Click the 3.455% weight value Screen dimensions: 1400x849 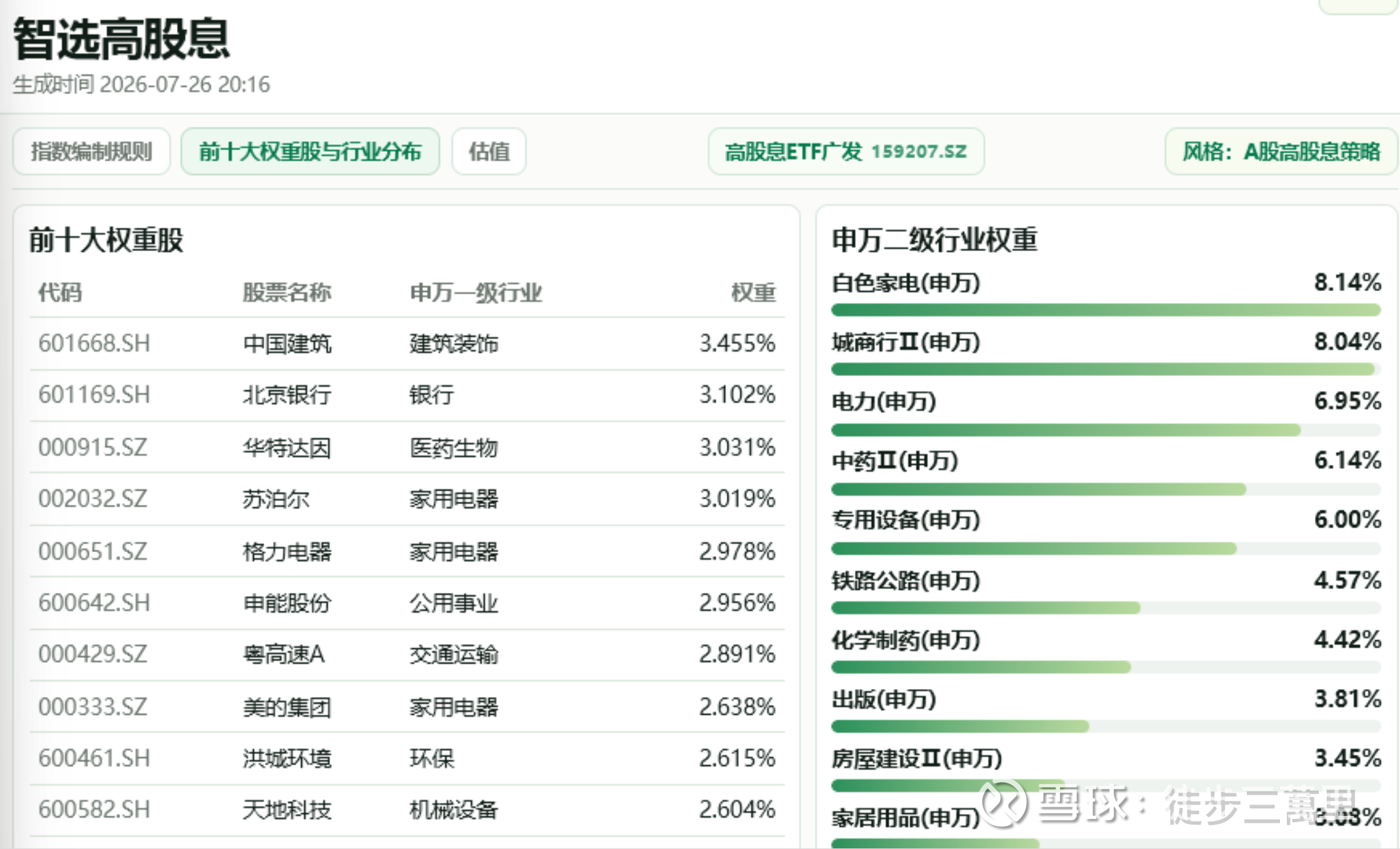click(x=737, y=343)
